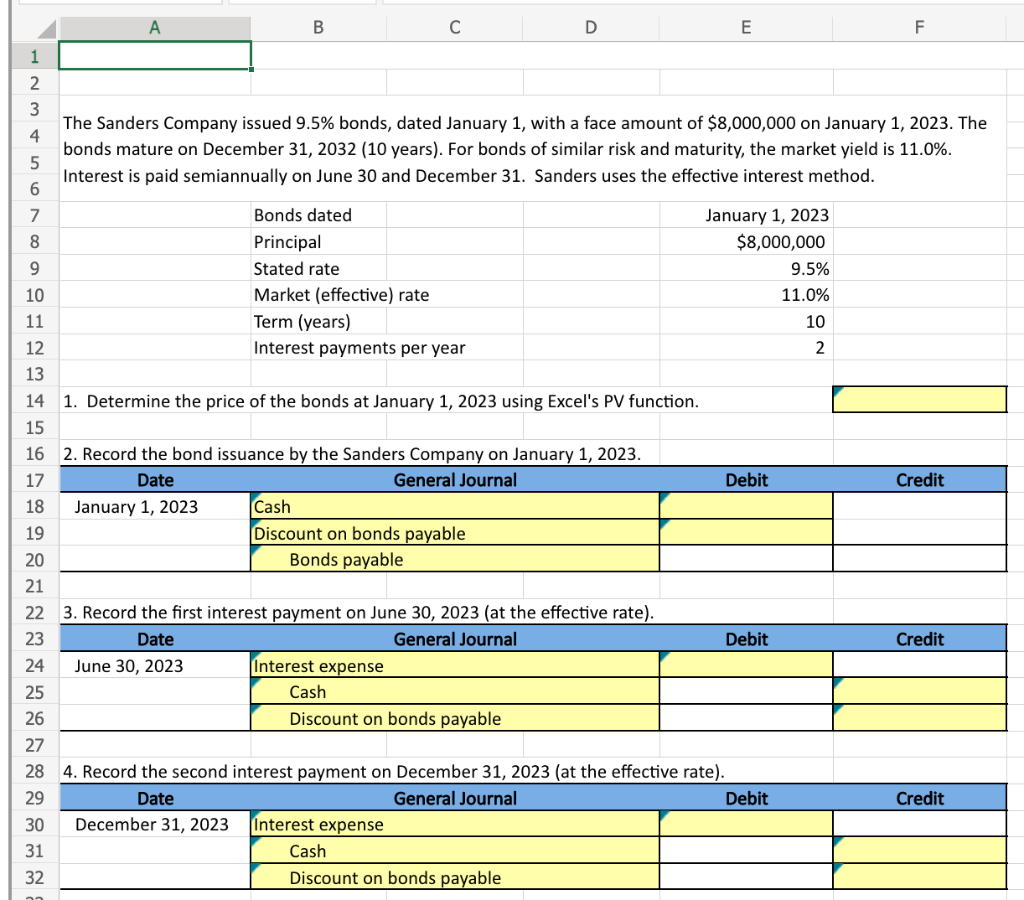Select the 'Interest payments per year' label
Image resolution: width=1024 pixels, height=900 pixels.
360,347
